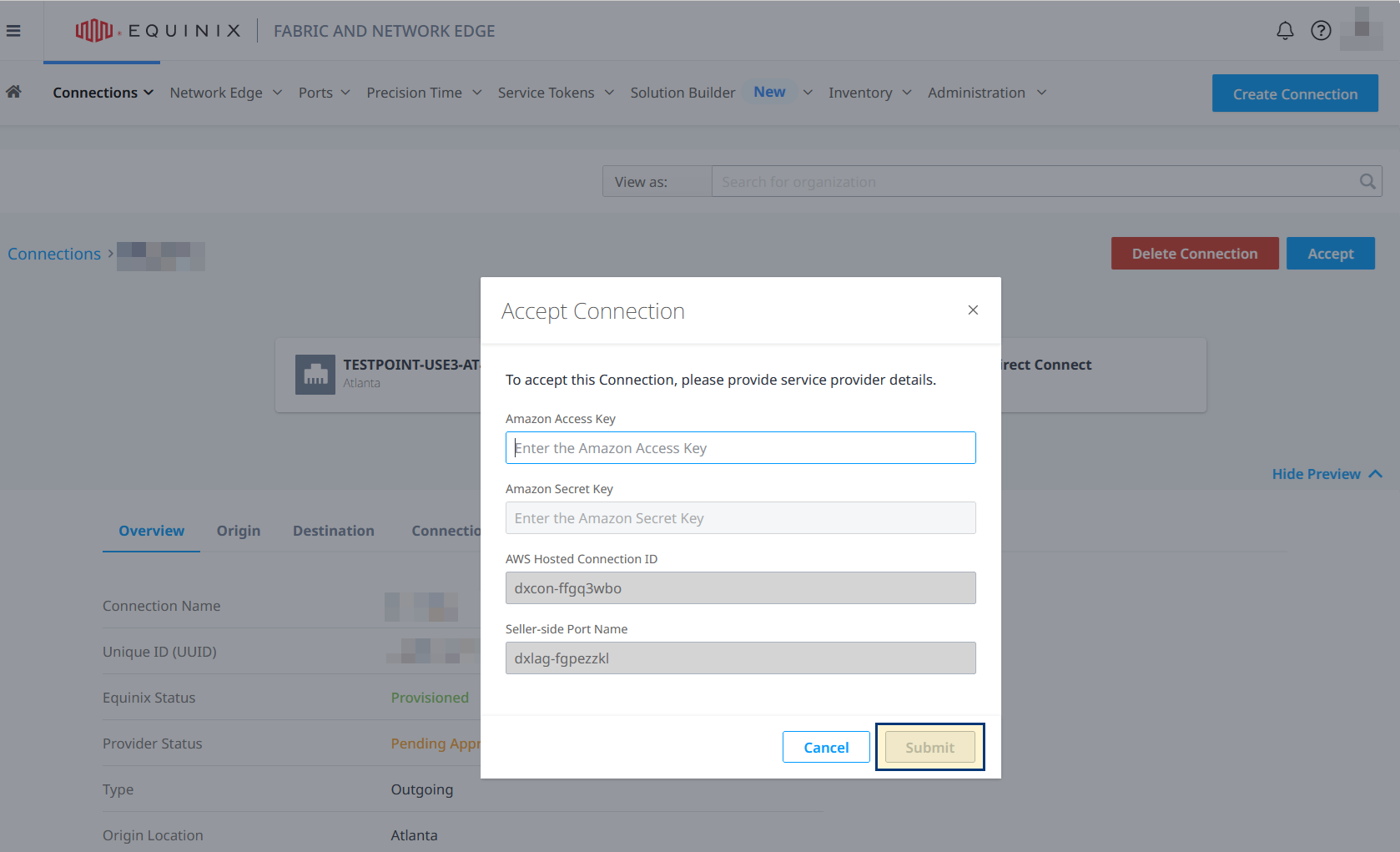Switch to the Overview tab
The width and height of the screenshot is (1400, 852).
[151, 531]
